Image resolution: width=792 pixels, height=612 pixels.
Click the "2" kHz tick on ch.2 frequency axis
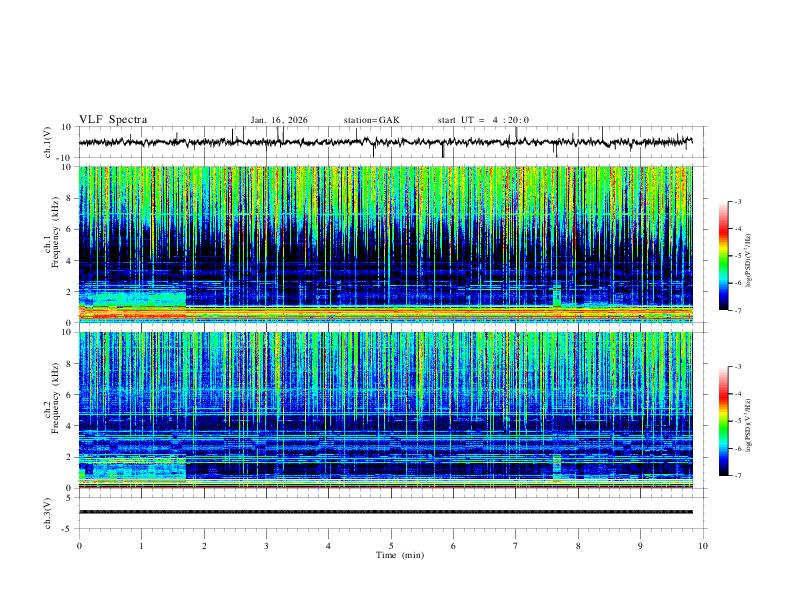coord(69,457)
